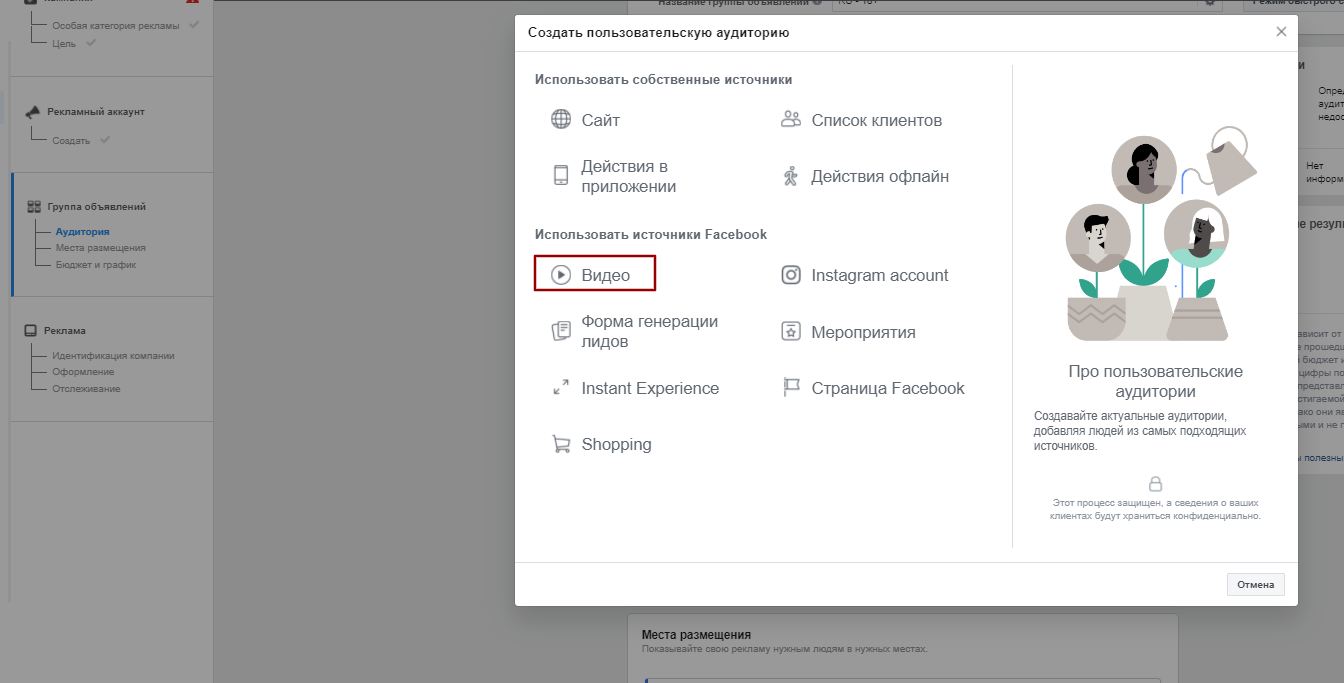The width and height of the screenshot is (1344, 683).
Task: Open Бюджет и график sidebar item
Action: pyautogui.click(x=96, y=265)
